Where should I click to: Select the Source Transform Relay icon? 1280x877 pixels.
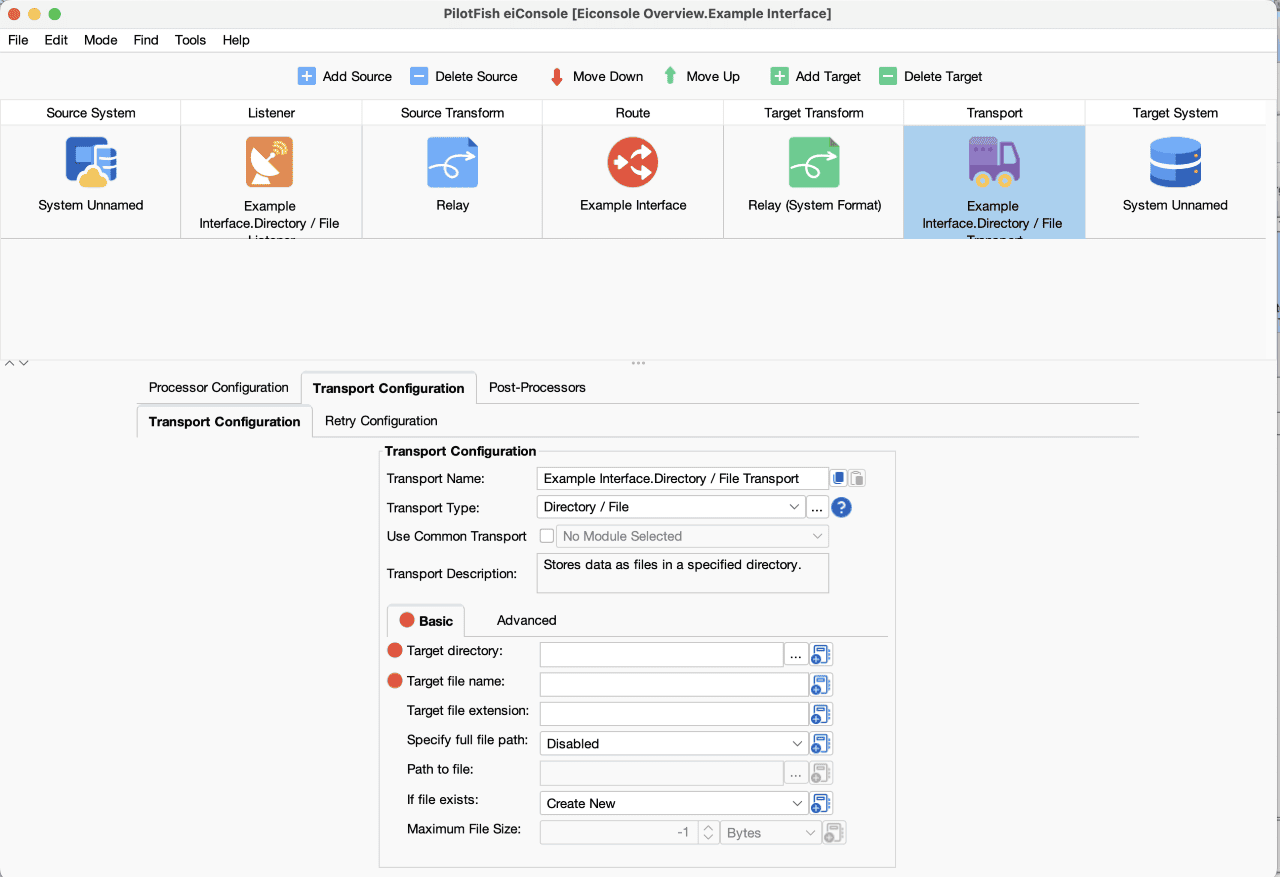tap(453, 162)
